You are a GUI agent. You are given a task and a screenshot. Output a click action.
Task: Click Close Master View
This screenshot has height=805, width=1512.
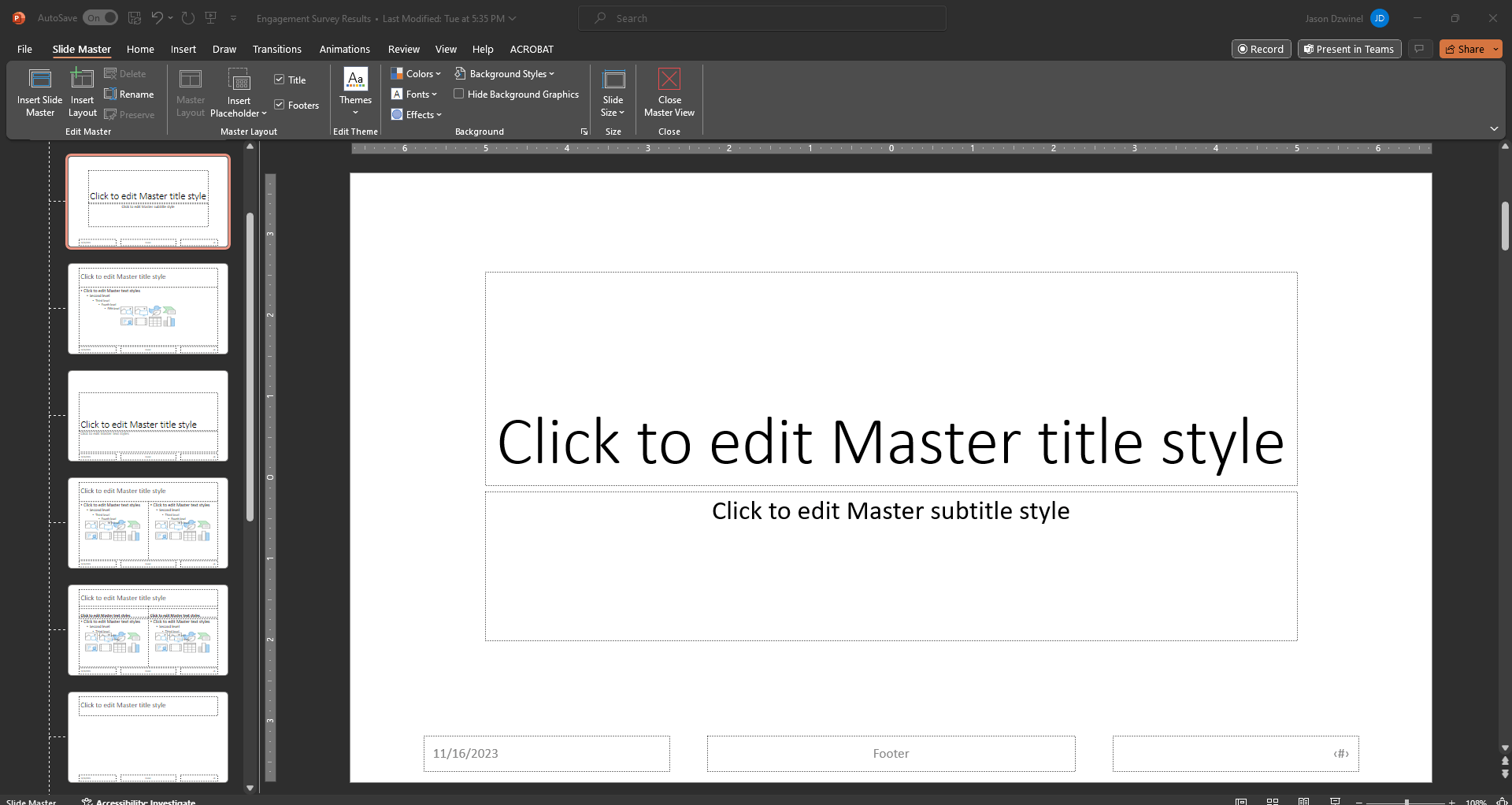click(669, 92)
